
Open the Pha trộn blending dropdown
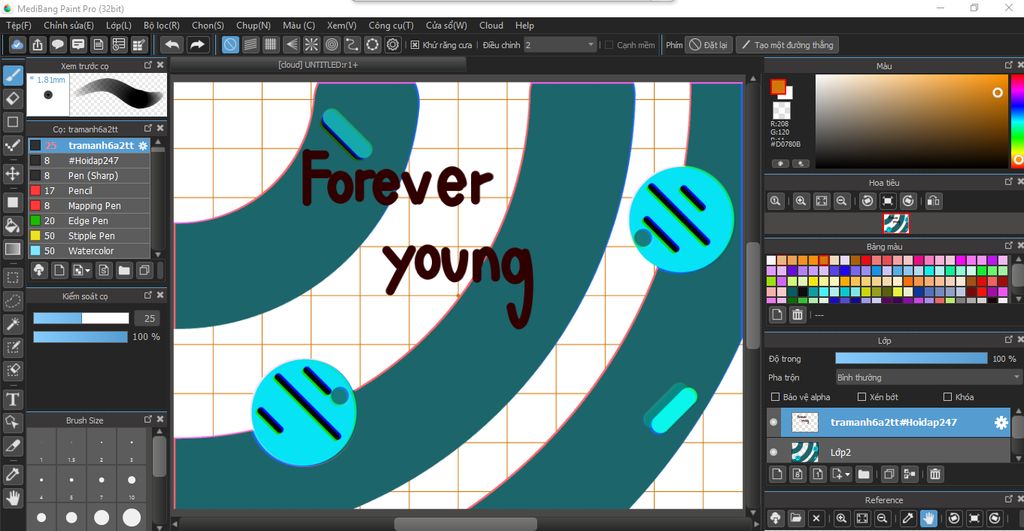928,378
